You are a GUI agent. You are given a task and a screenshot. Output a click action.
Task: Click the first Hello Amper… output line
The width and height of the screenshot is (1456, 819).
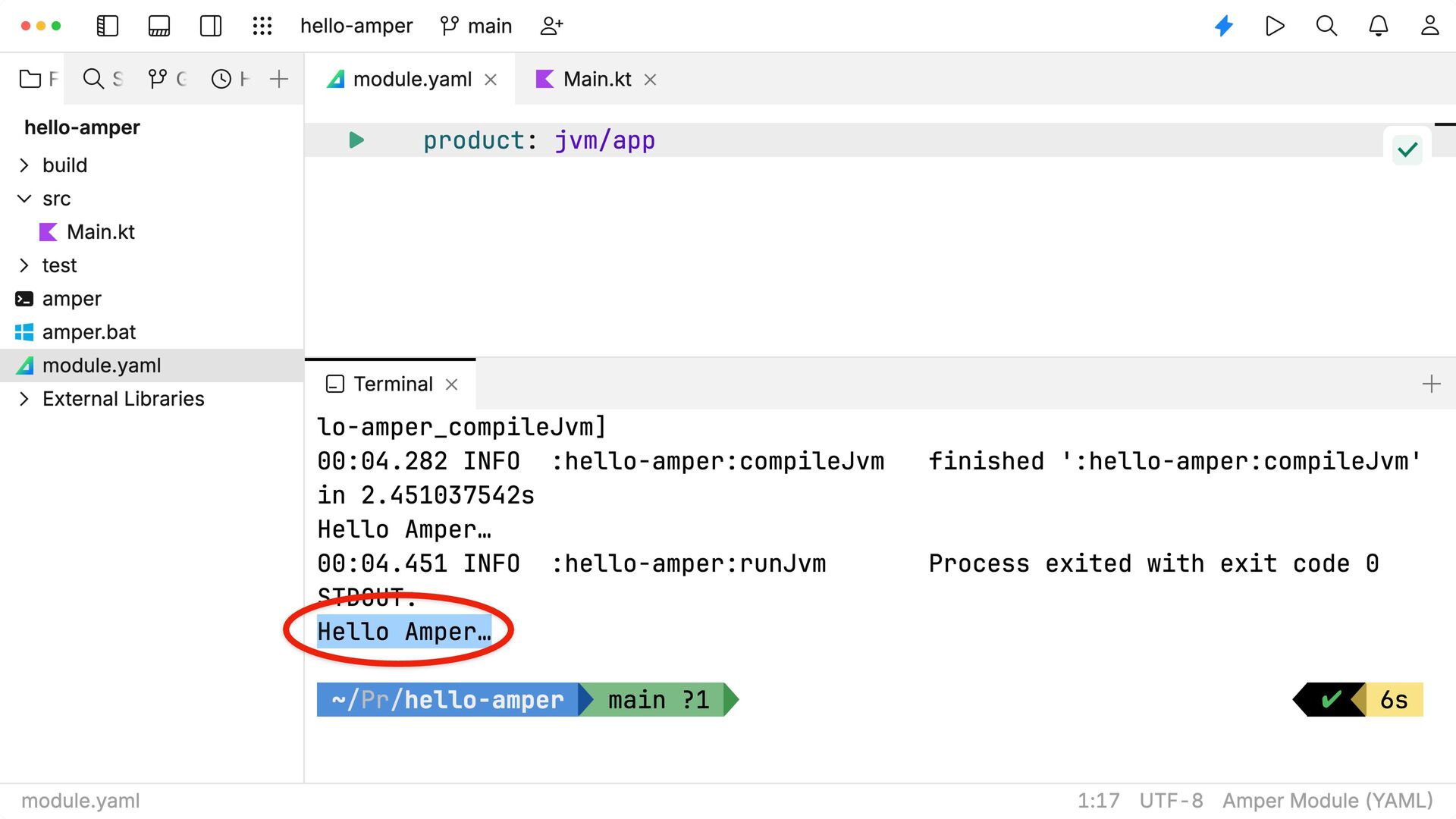[404, 529]
